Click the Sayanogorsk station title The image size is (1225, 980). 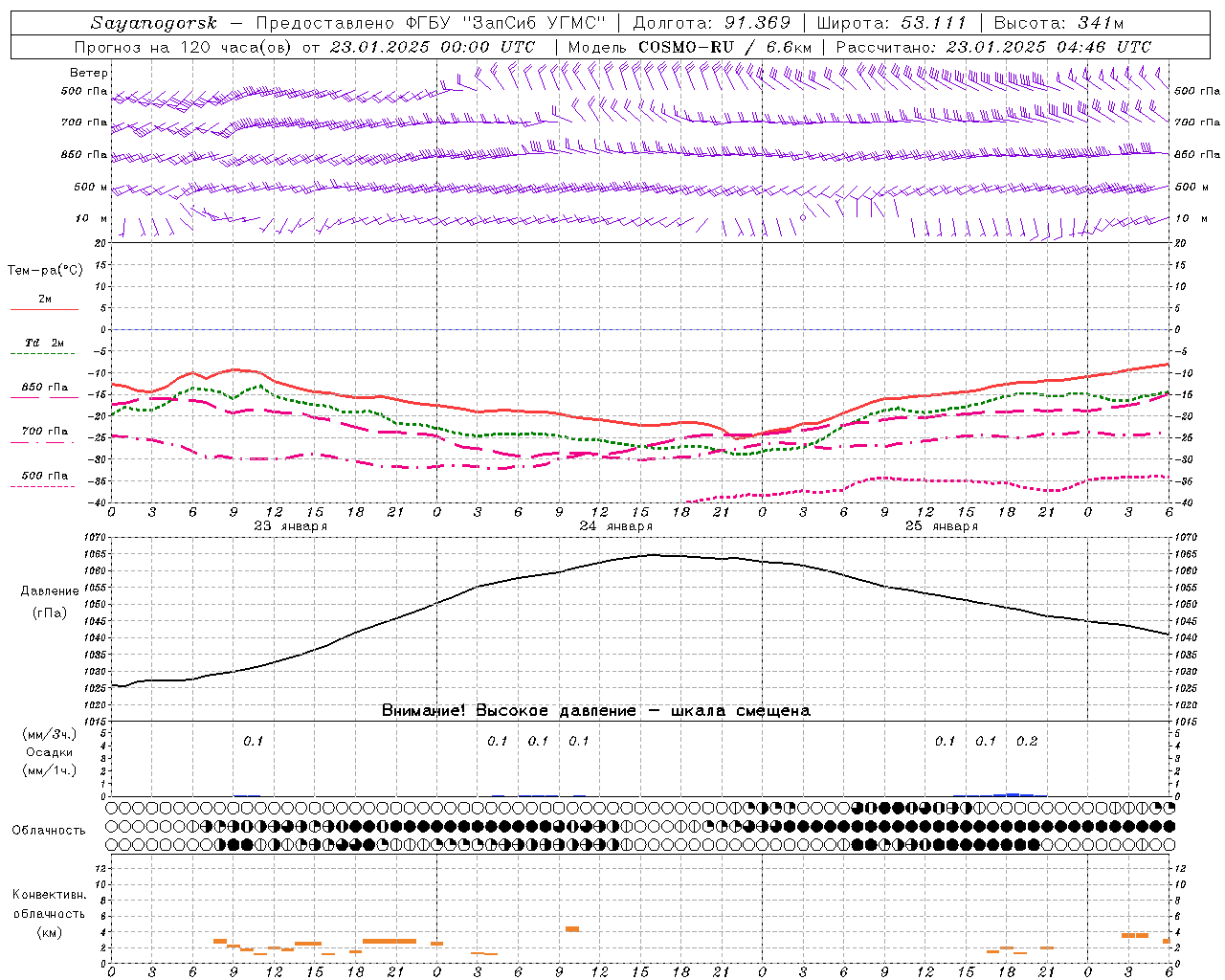154,23
